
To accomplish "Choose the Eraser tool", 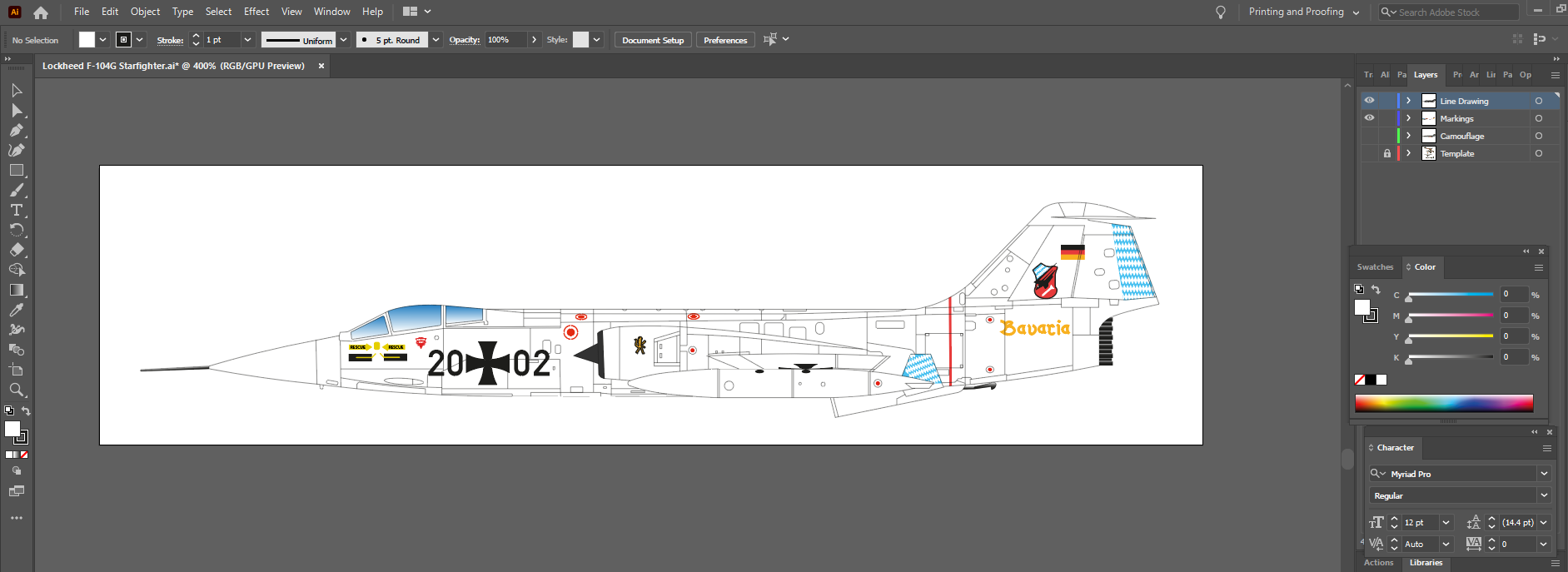I will (16, 250).
